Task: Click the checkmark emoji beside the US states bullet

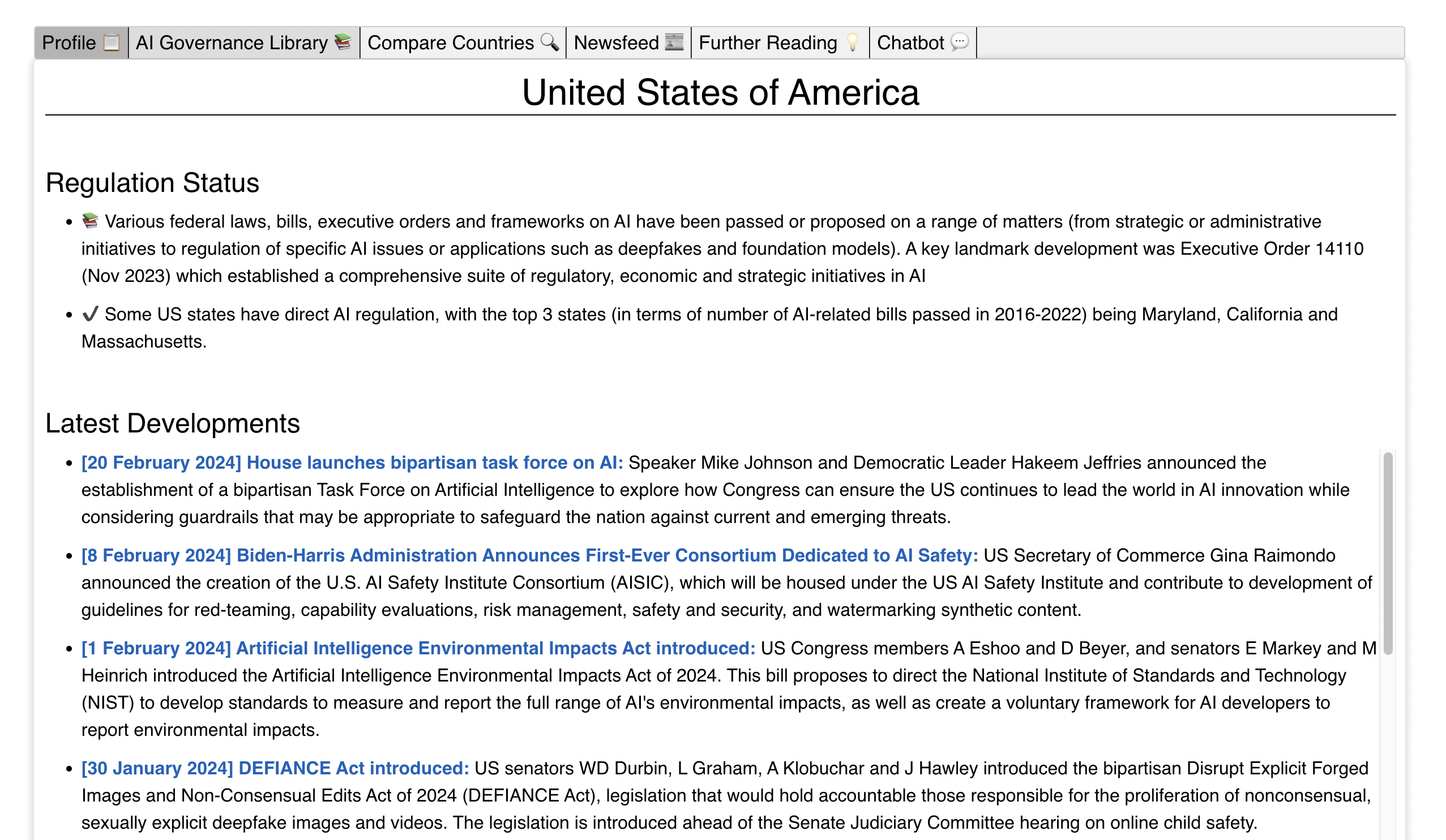Action: coord(91,314)
